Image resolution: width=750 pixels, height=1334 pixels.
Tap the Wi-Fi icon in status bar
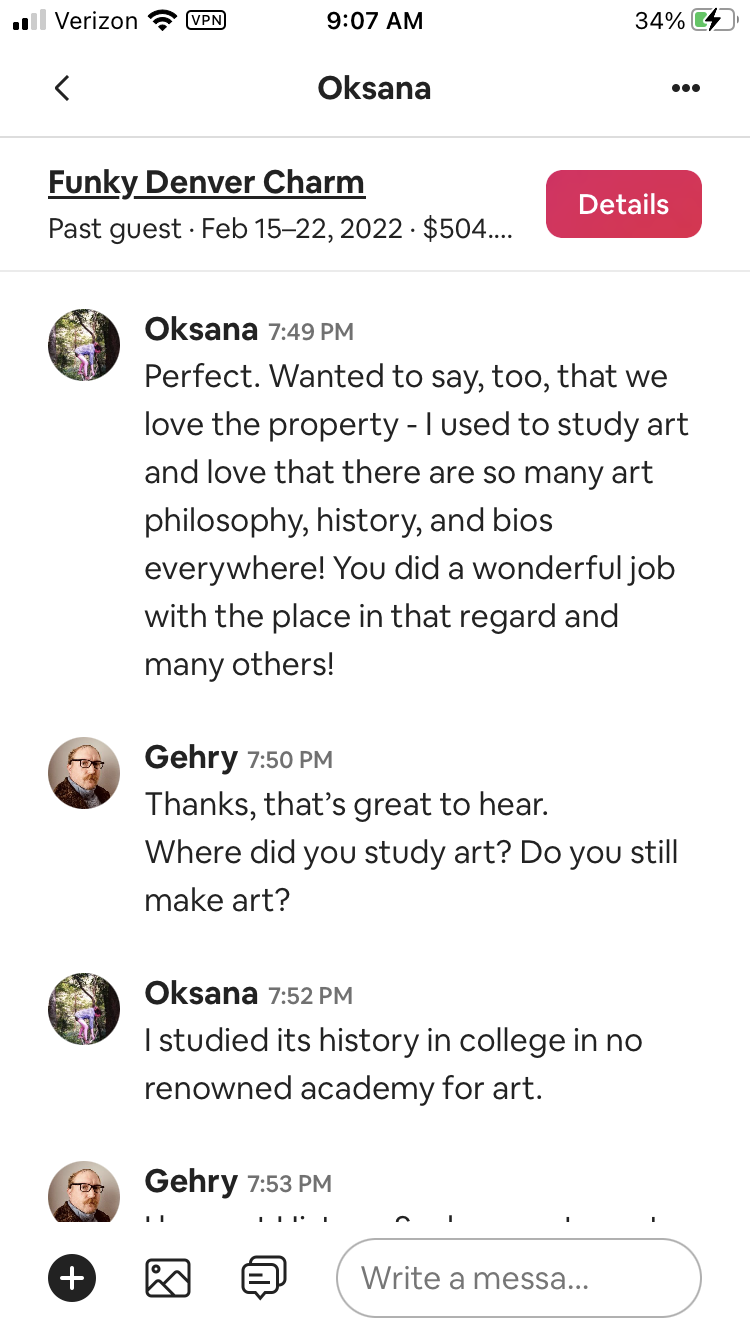pos(160,21)
